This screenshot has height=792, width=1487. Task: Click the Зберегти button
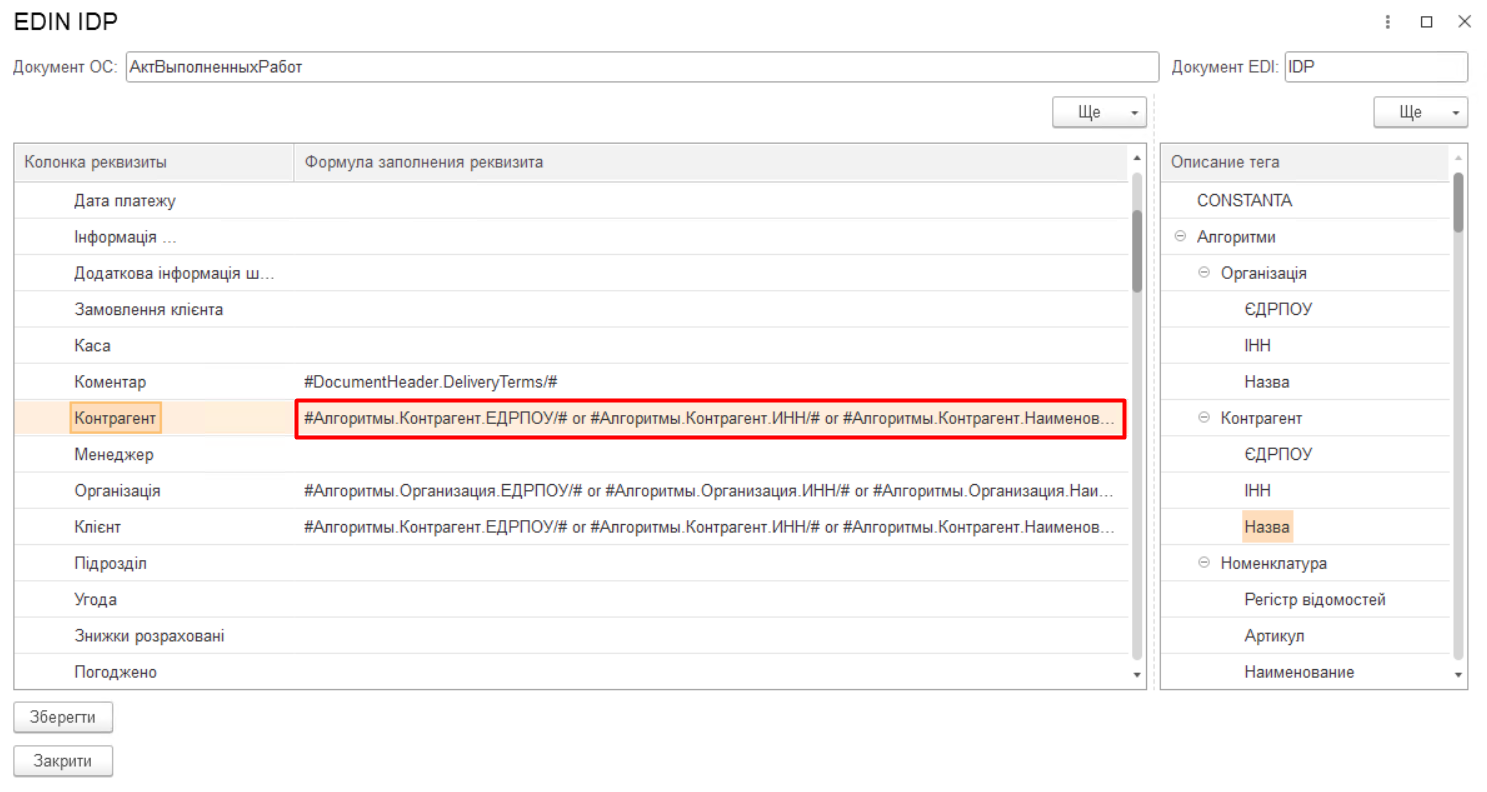[63, 717]
